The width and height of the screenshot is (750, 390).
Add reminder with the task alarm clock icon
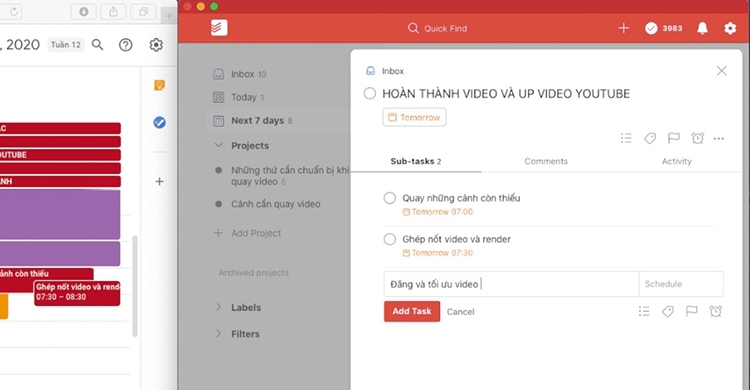click(x=697, y=138)
